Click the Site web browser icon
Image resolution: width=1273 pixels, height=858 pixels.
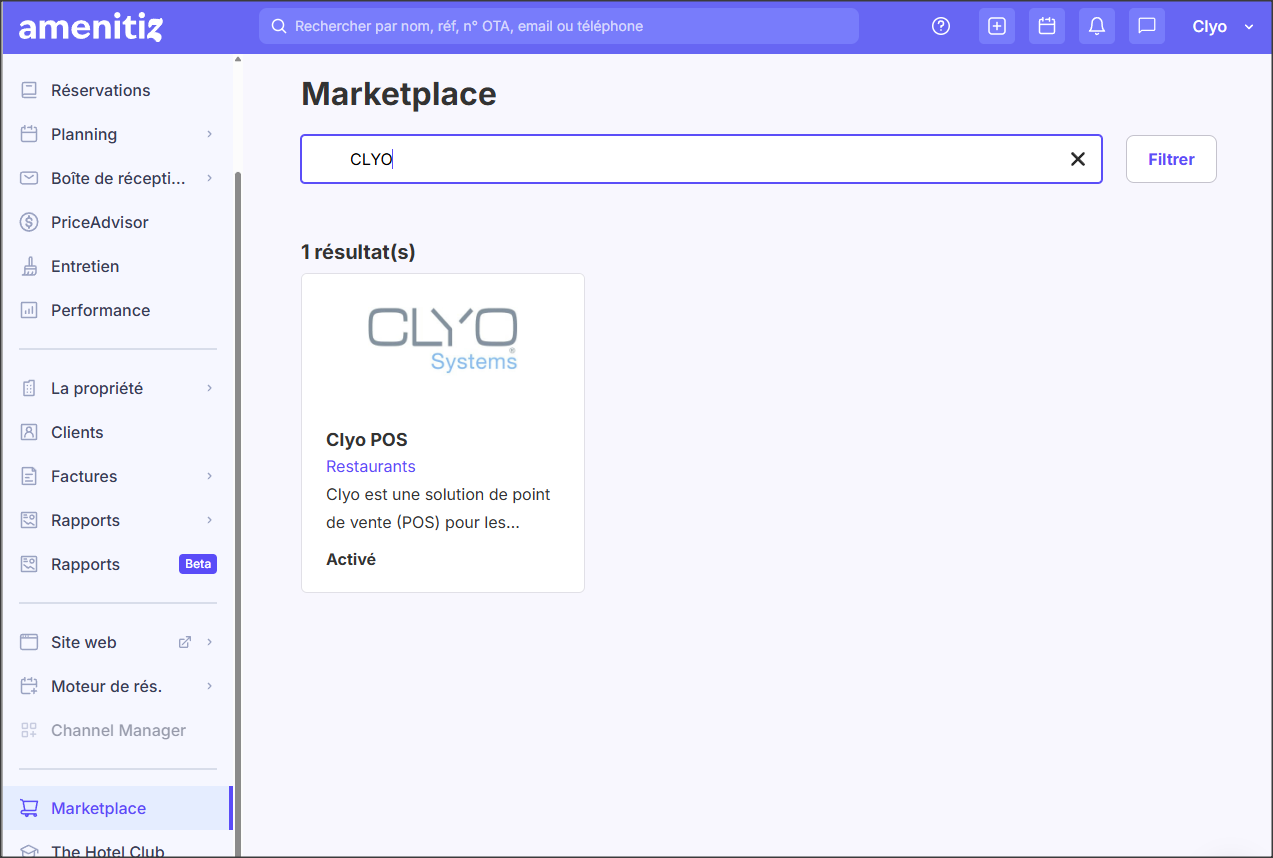click(29, 642)
